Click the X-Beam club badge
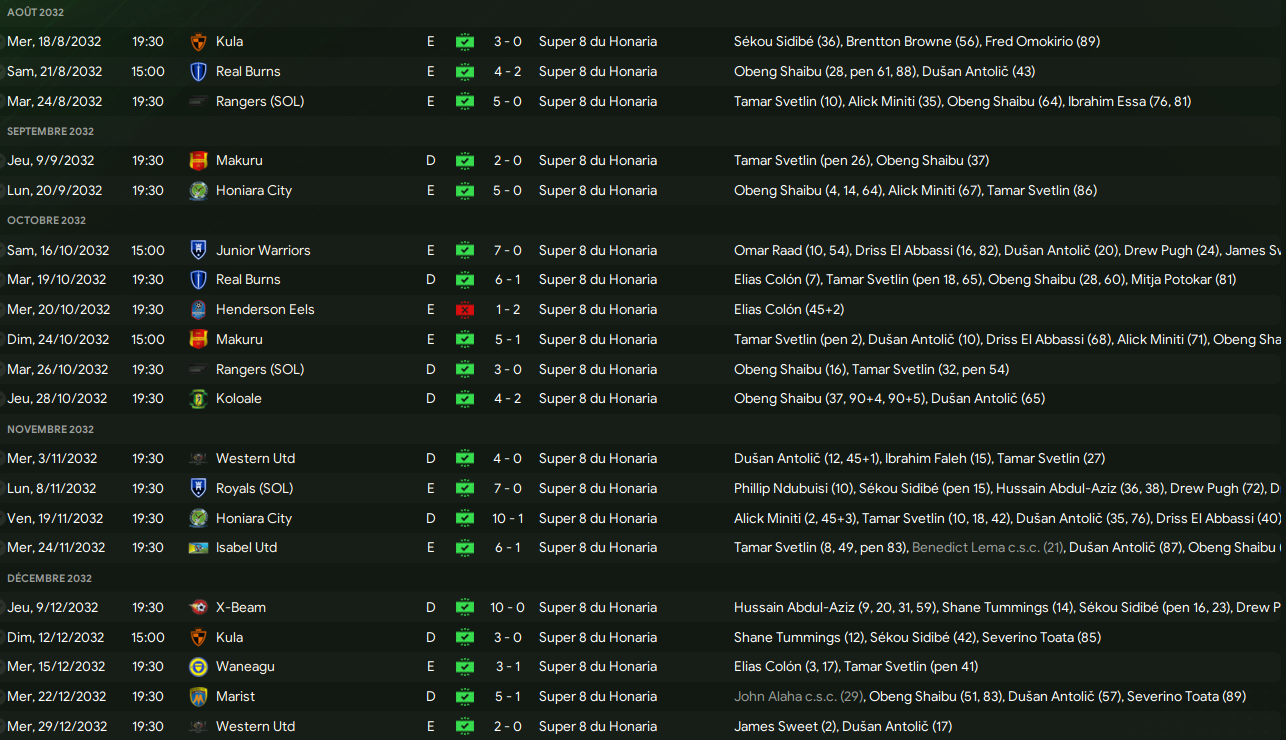 pyautogui.click(x=198, y=608)
